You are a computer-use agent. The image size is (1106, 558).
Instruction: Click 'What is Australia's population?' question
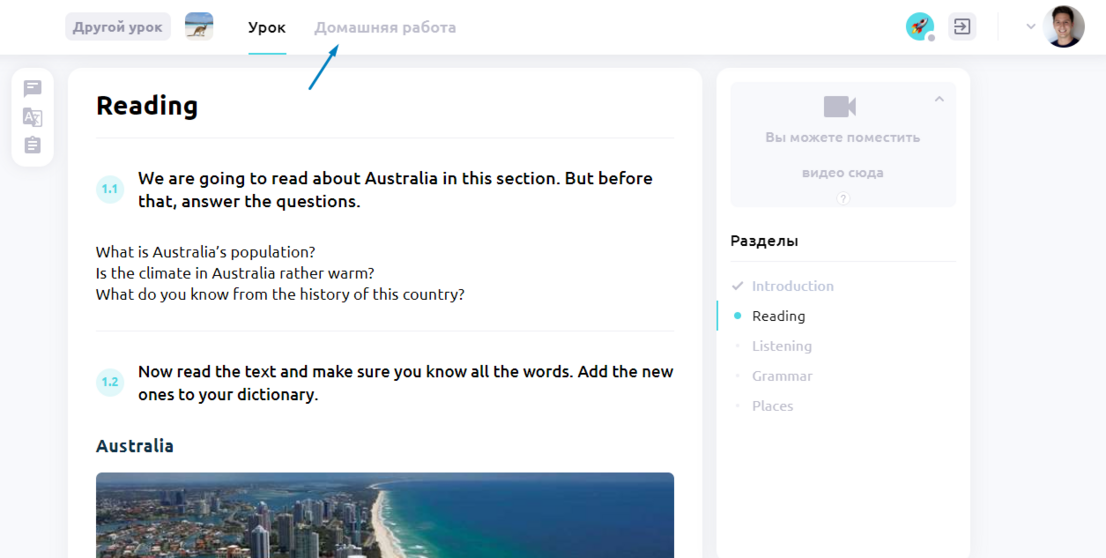(205, 252)
